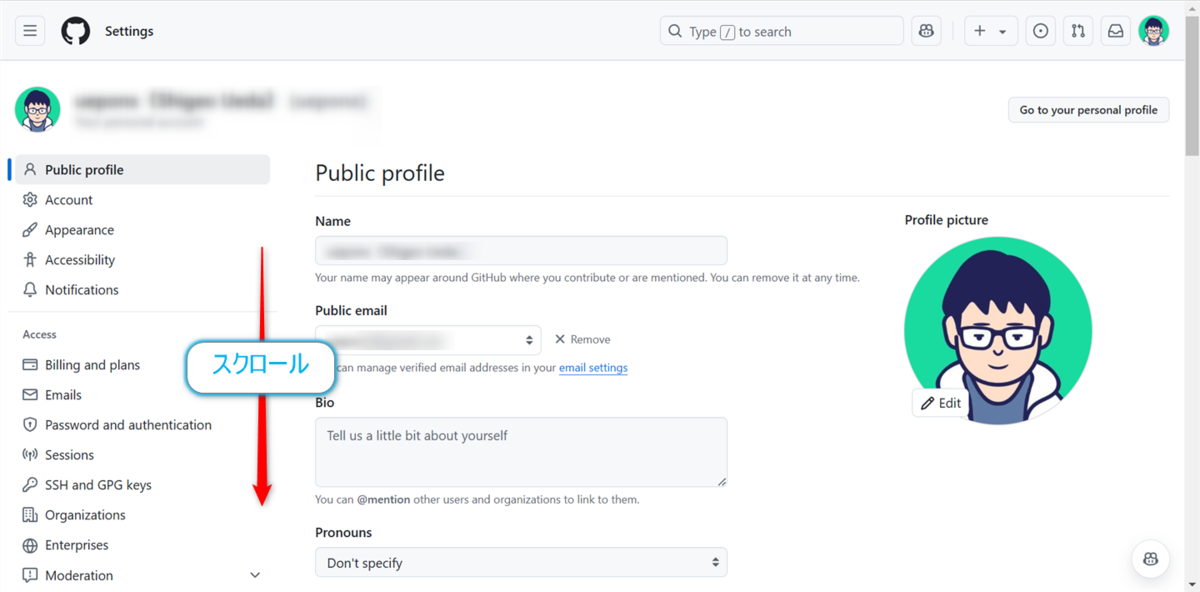Screen dimensions: 1200x592
Task: Open the Pull requests icon
Action: pyautogui.click(x=1077, y=30)
